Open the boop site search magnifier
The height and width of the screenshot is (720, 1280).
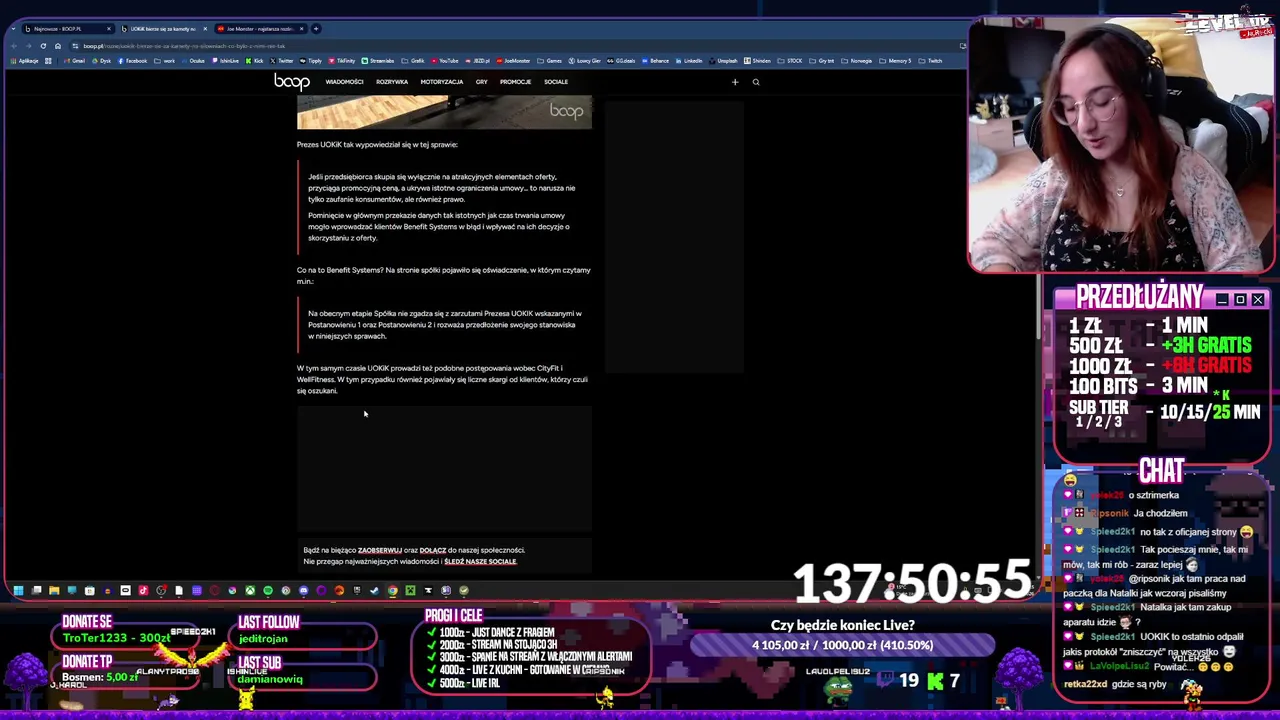point(756,82)
